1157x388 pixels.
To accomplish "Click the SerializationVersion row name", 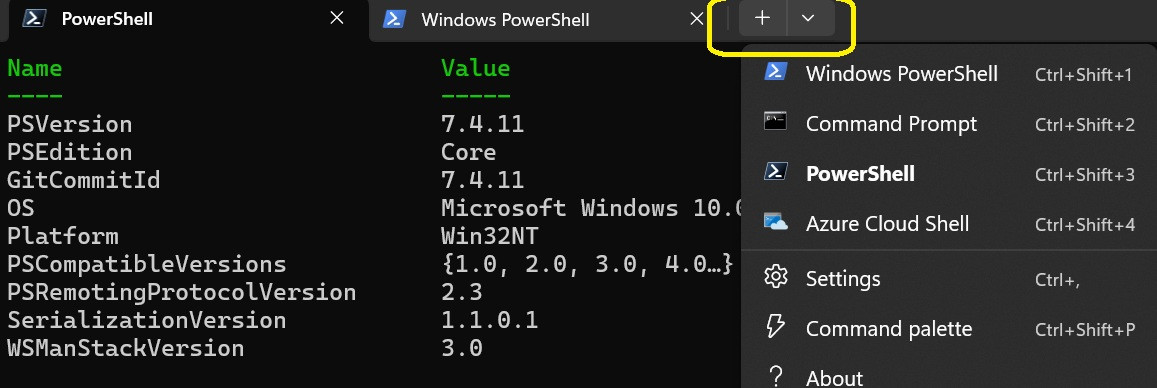I will (x=146, y=320).
